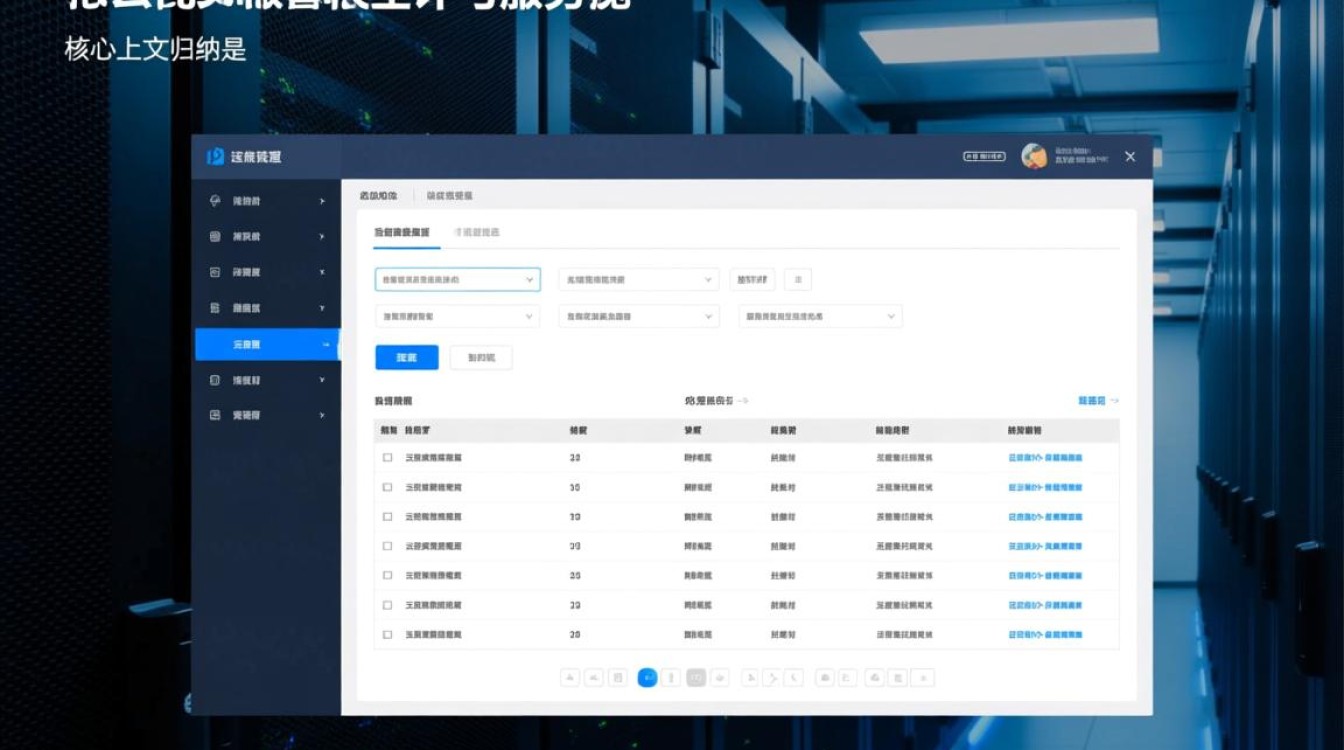Click the blue active page number in pagination
1344x750 pixels.
(647, 678)
